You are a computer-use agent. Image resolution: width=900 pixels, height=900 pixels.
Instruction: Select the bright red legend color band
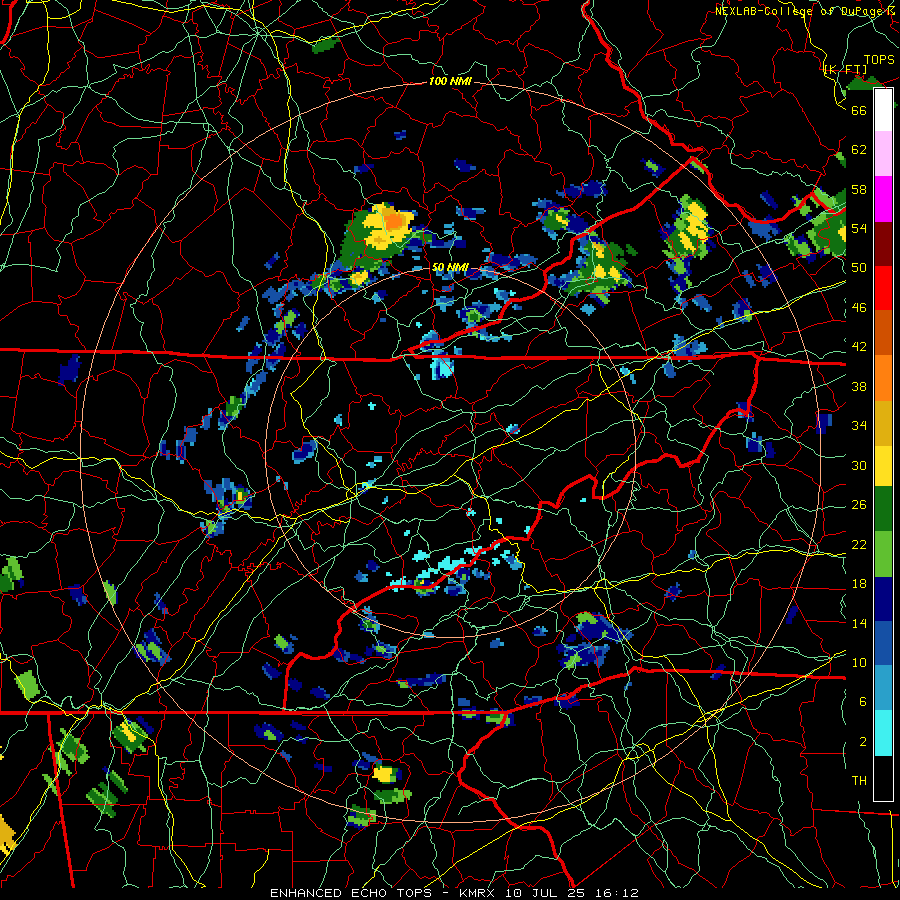(x=883, y=288)
